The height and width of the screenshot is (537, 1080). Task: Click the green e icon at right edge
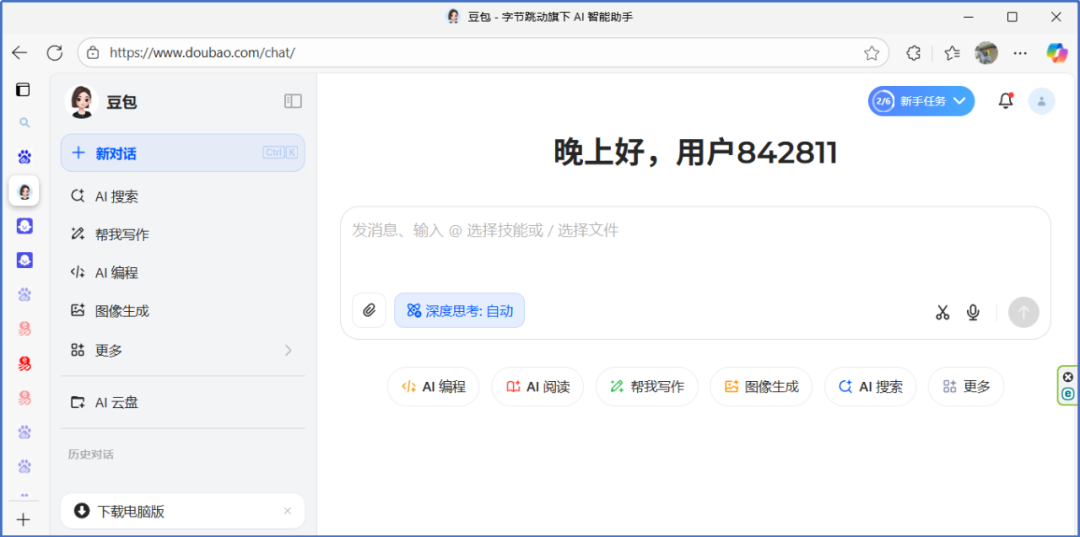pos(1068,394)
